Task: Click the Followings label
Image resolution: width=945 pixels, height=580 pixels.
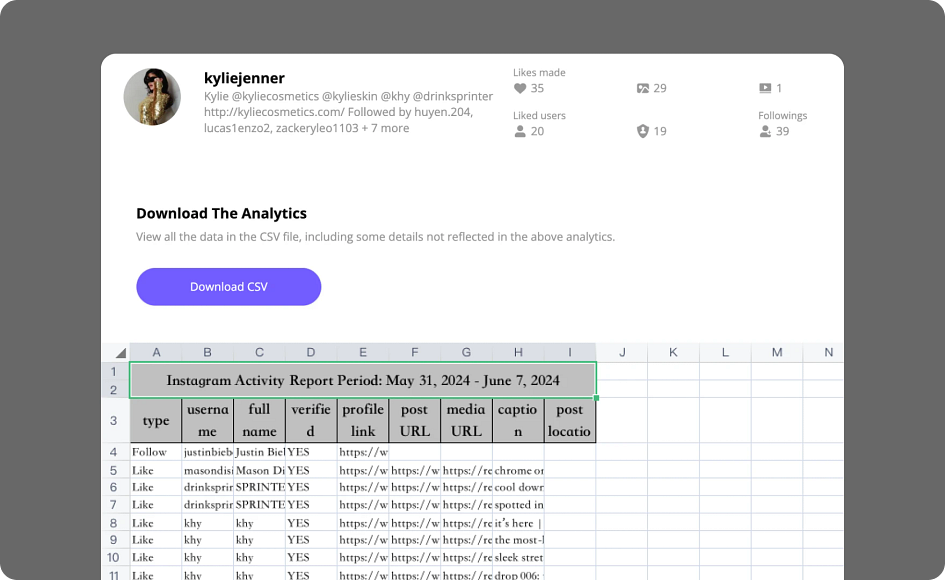Action: pyautogui.click(x=782, y=116)
